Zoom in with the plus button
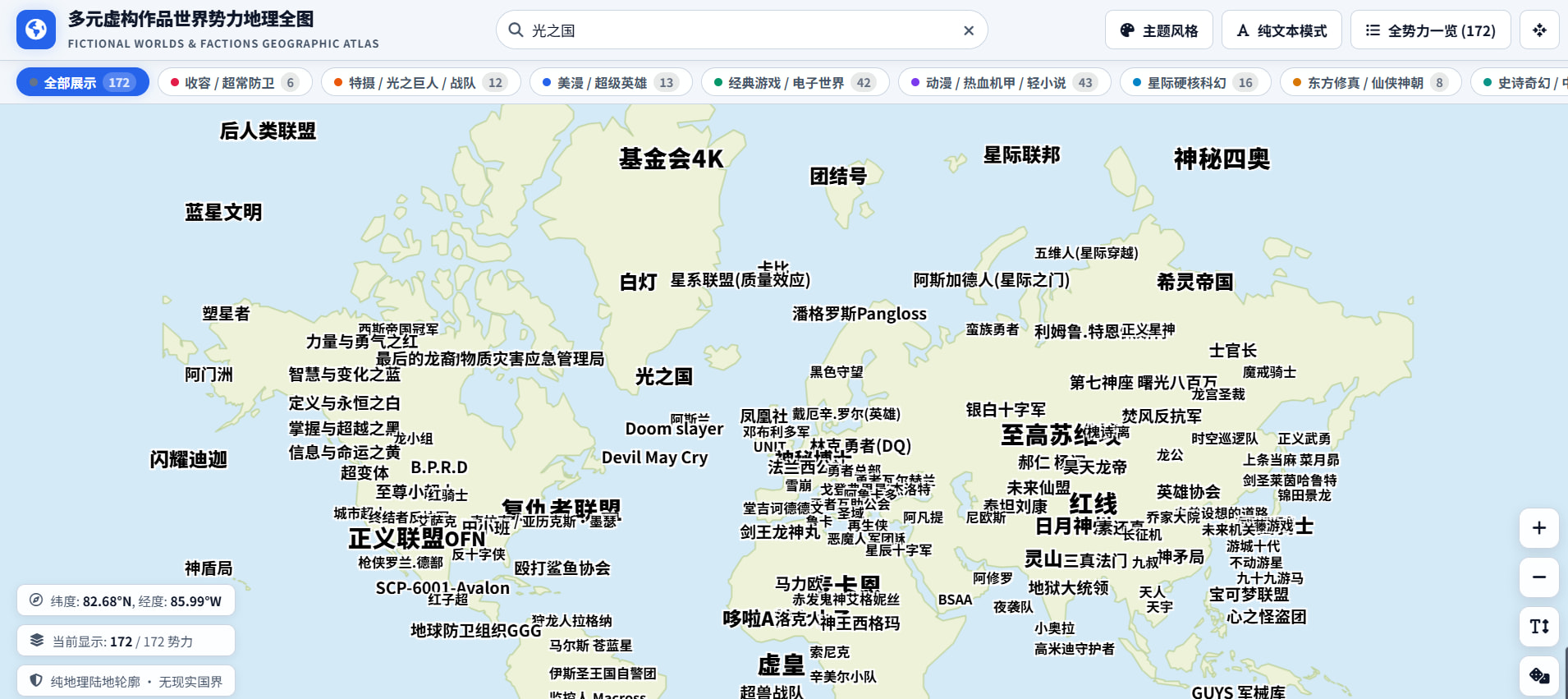Image resolution: width=1568 pixels, height=699 pixels. [x=1539, y=528]
